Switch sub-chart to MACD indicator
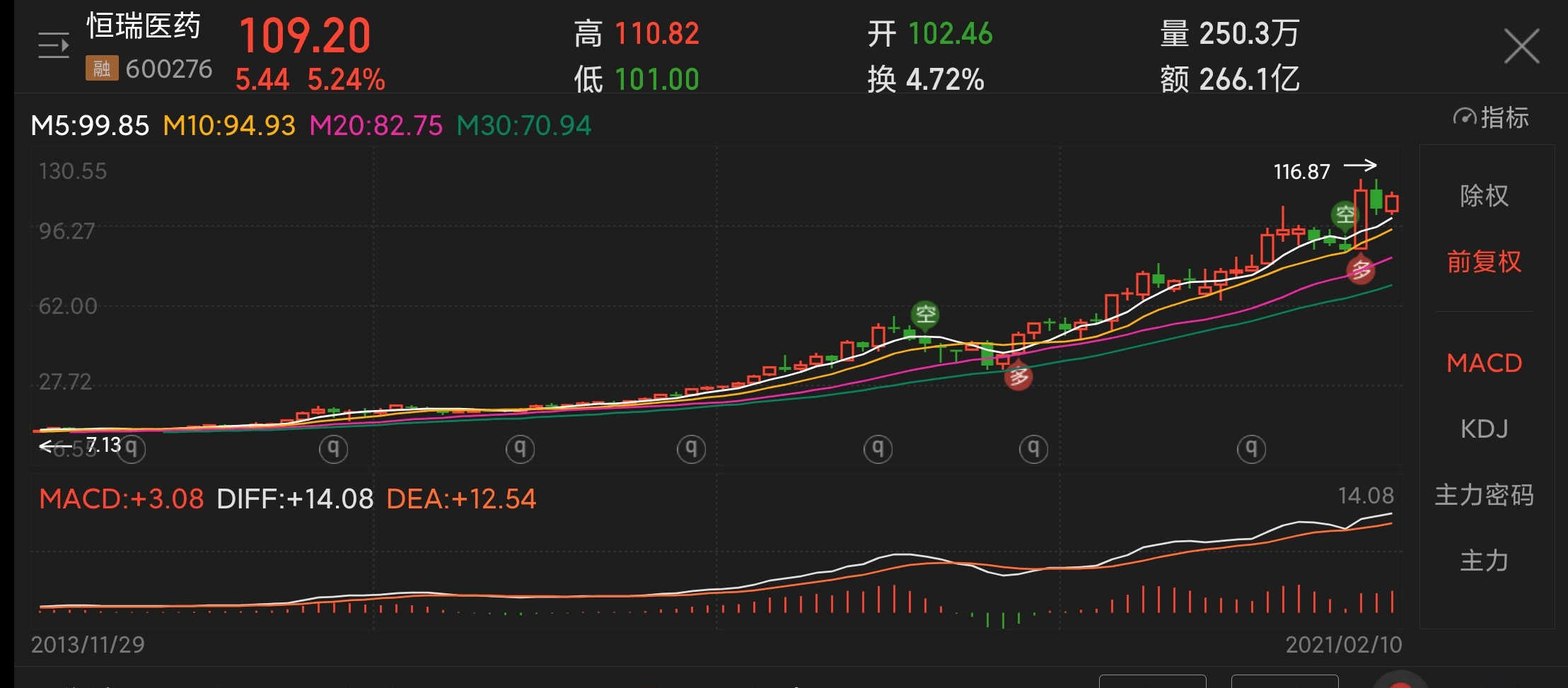The height and width of the screenshot is (688, 1568). pyautogui.click(x=1485, y=363)
